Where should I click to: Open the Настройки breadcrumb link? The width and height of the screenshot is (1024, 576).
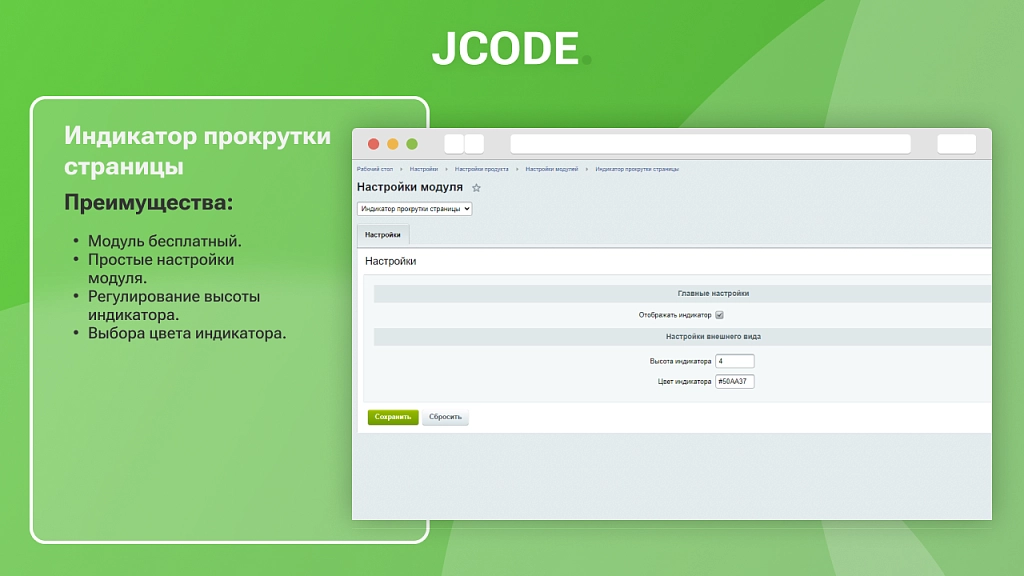424,169
